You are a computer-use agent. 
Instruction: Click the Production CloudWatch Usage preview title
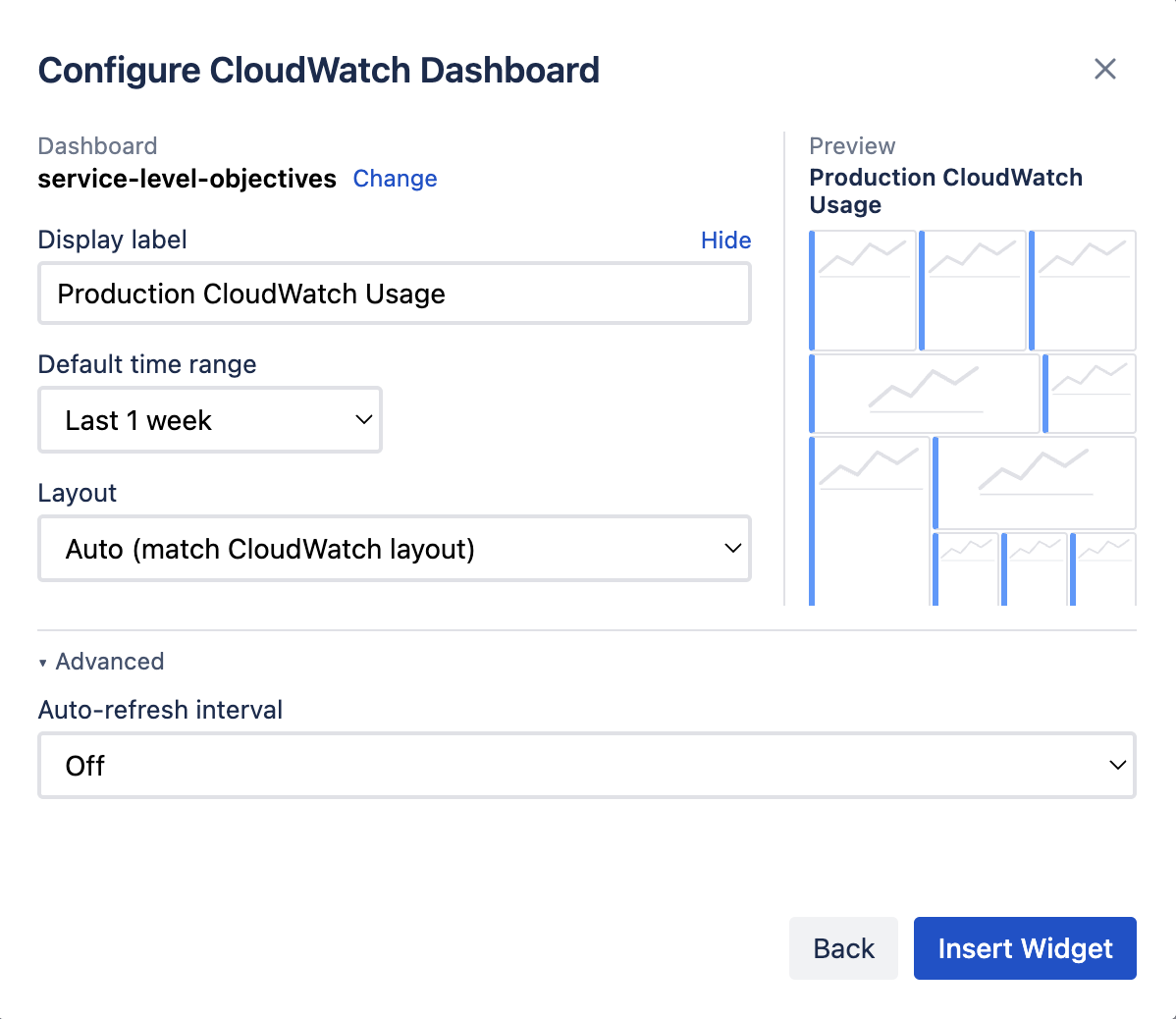click(x=945, y=191)
